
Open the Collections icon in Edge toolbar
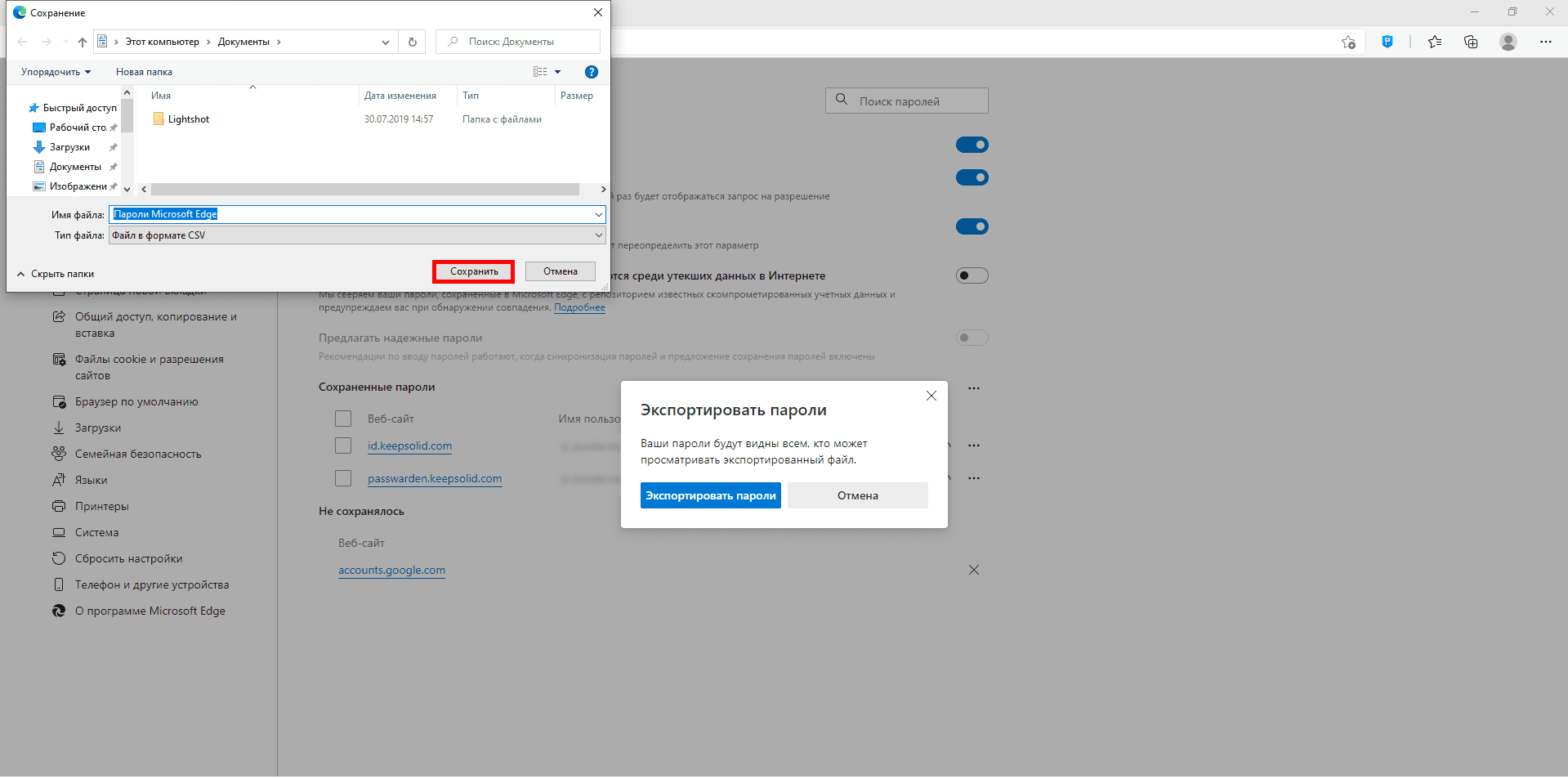(x=1471, y=42)
